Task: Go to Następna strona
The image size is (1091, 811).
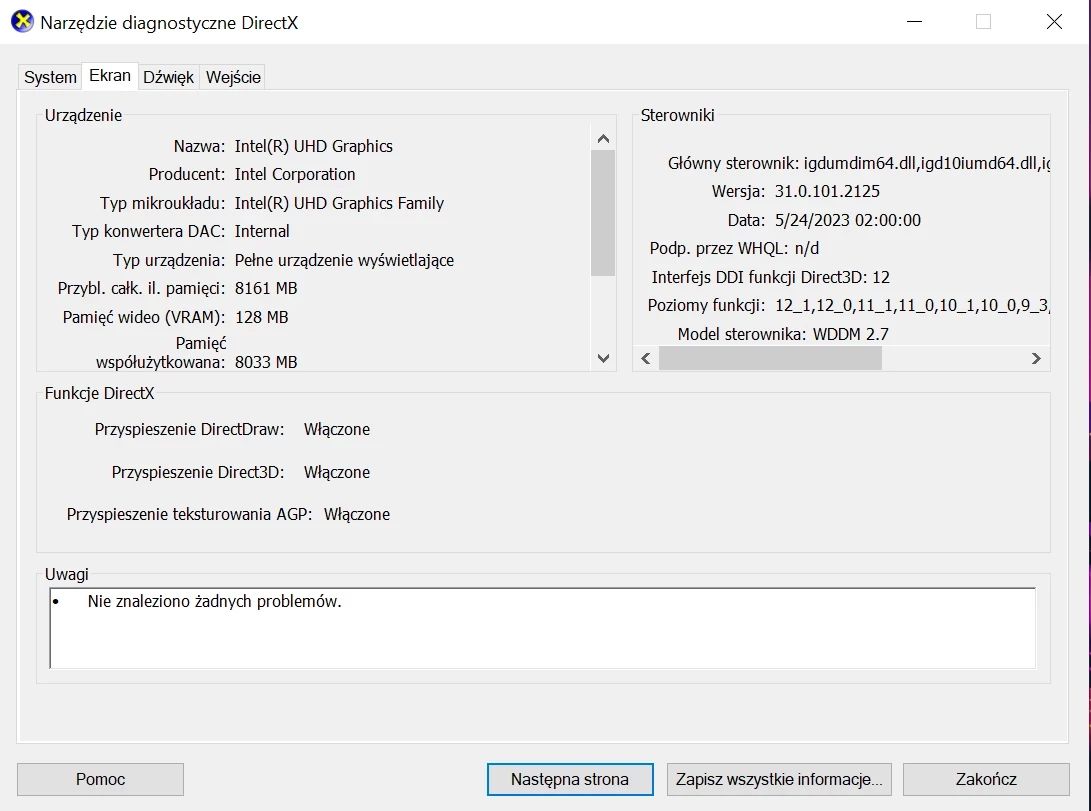Action: (570, 779)
